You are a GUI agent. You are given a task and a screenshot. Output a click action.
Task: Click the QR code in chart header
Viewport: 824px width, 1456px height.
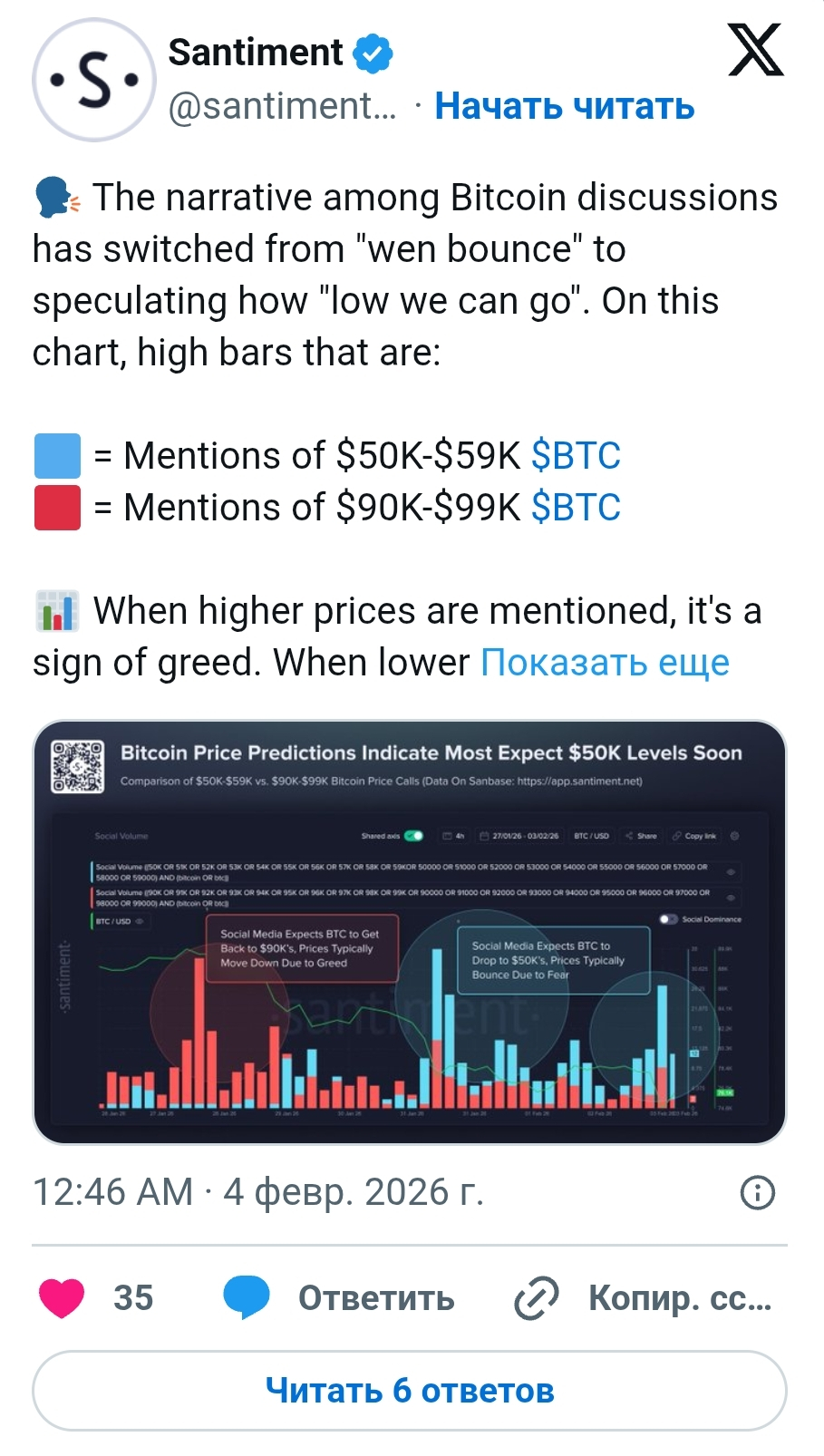coord(78,767)
